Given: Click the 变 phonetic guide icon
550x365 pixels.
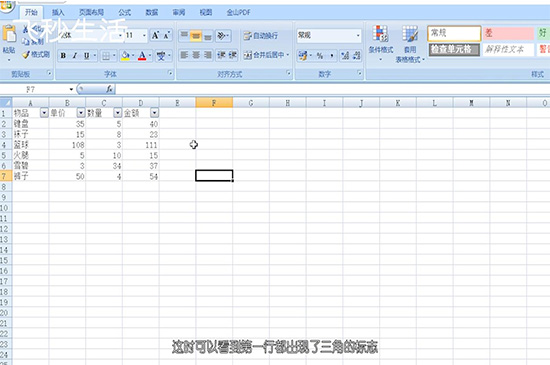Looking at the screenshot, I should pyautogui.click(x=161, y=55).
